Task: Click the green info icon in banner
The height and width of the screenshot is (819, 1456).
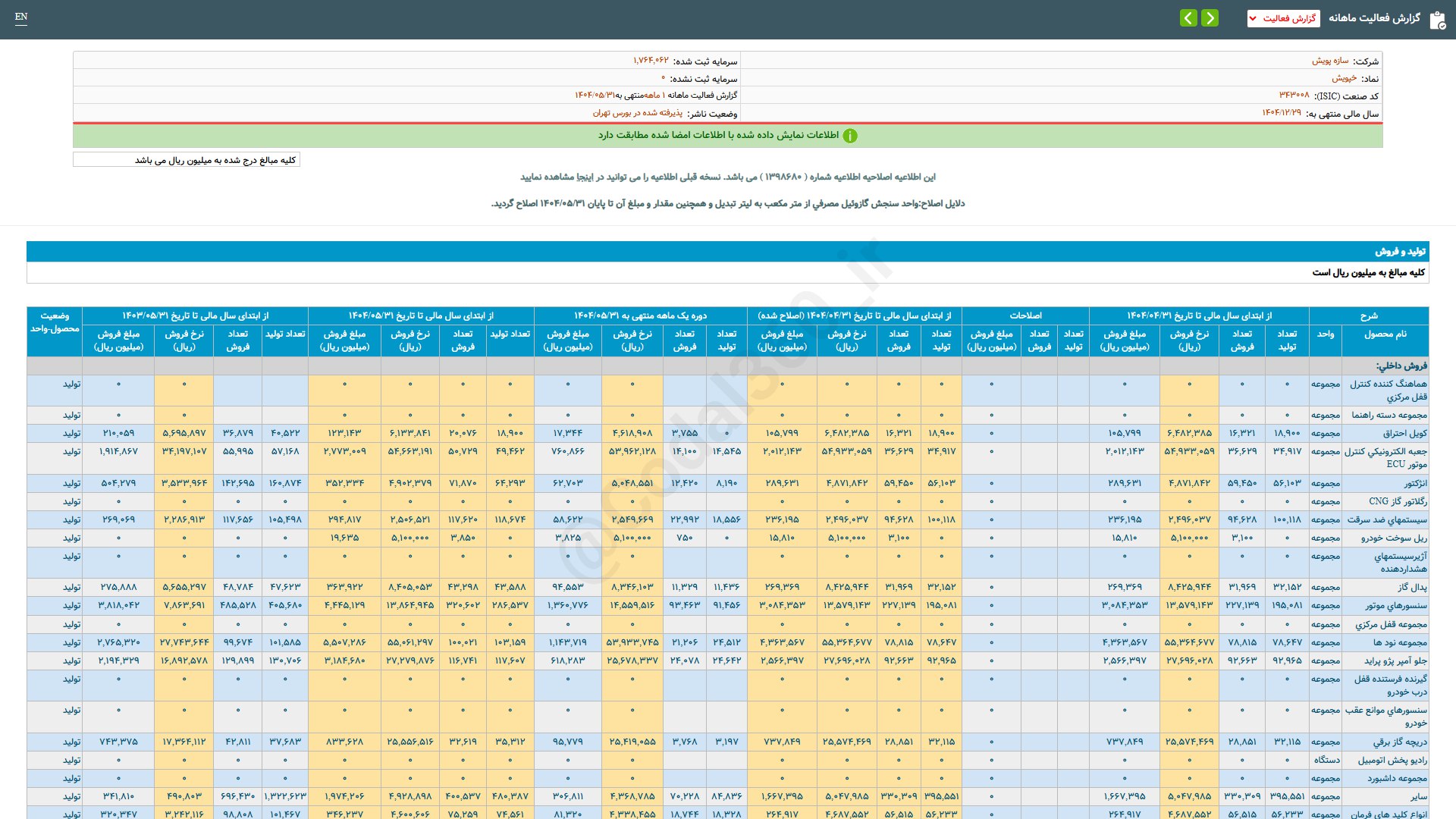Action: point(850,136)
